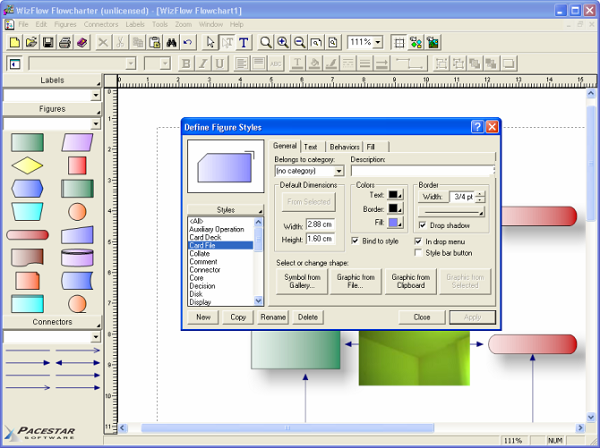The image size is (600, 448).
Task: Open the help book icon
Action: point(82,42)
